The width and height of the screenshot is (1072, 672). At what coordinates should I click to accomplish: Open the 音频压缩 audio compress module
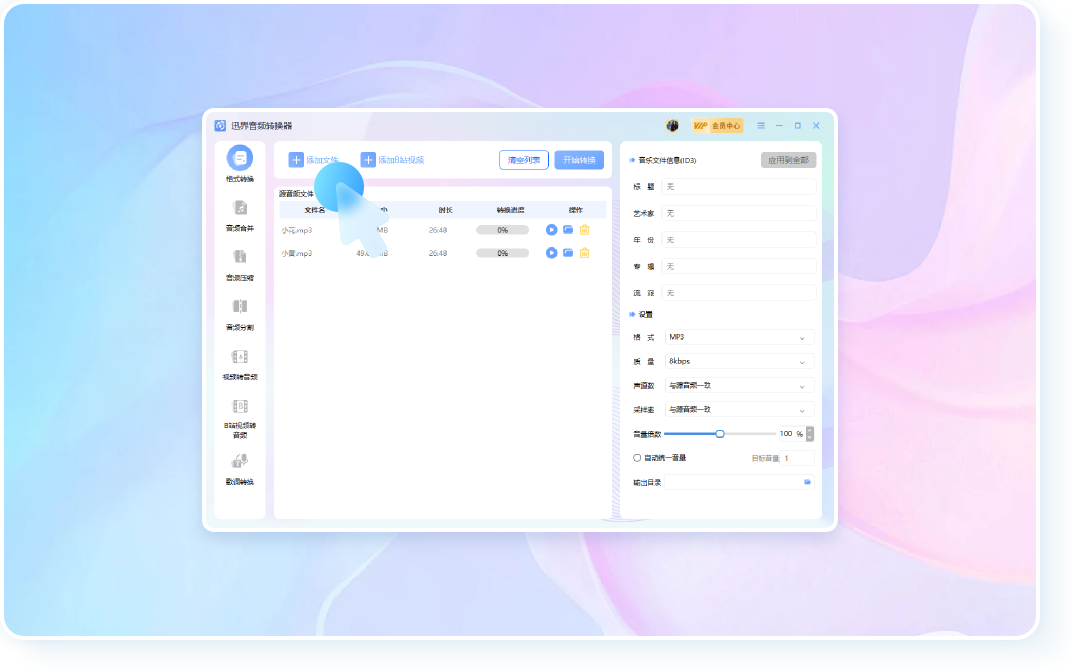tap(239, 265)
